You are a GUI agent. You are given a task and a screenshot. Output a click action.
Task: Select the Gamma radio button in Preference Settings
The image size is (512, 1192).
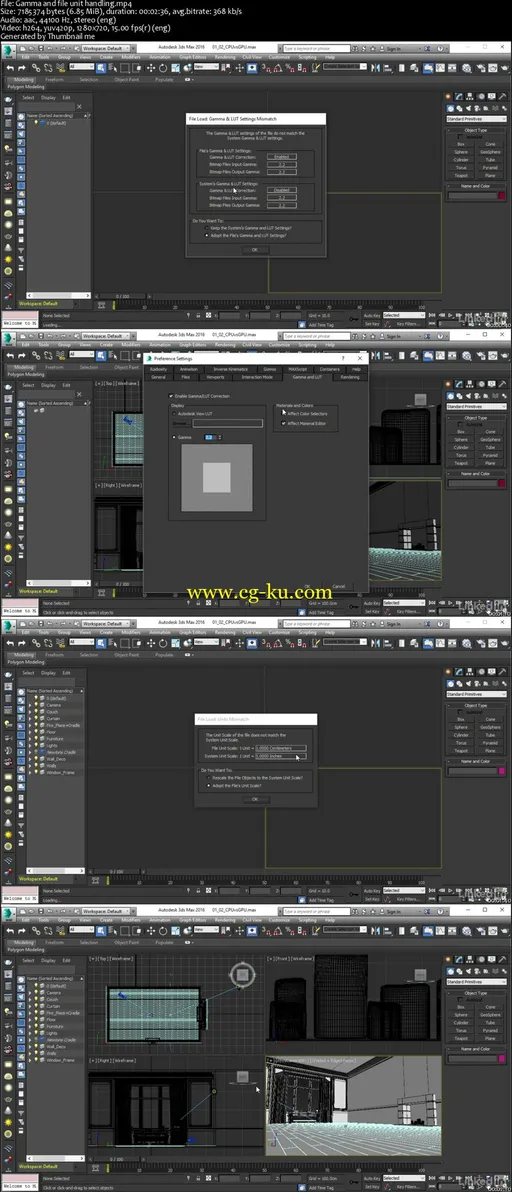(x=175, y=437)
